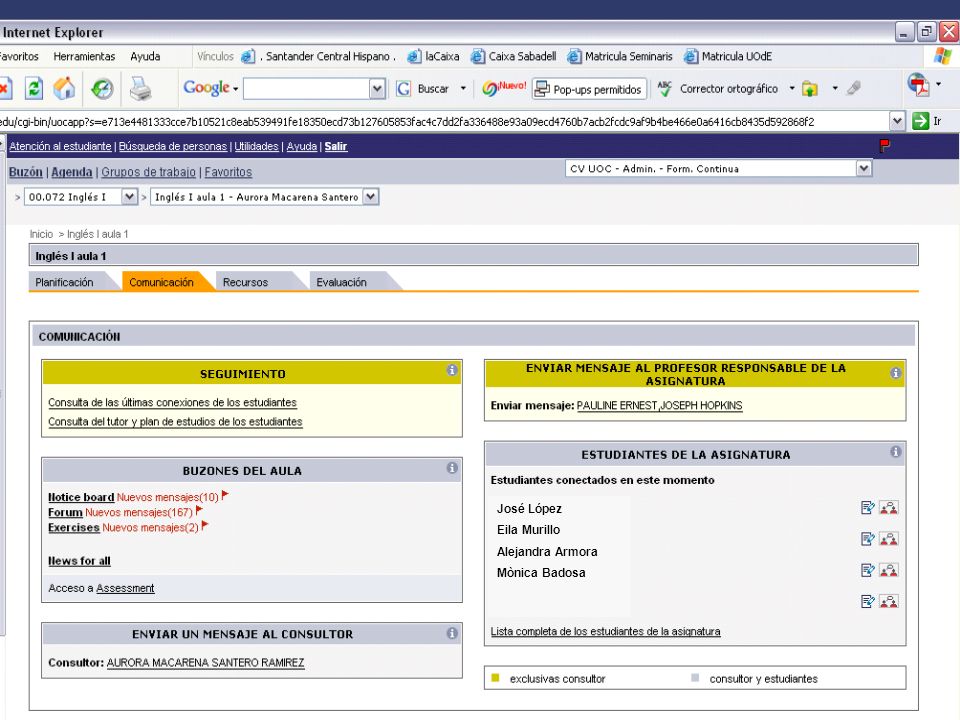Open info icon of Buzones del aula panel
This screenshot has width=960, height=720.
(452, 468)
